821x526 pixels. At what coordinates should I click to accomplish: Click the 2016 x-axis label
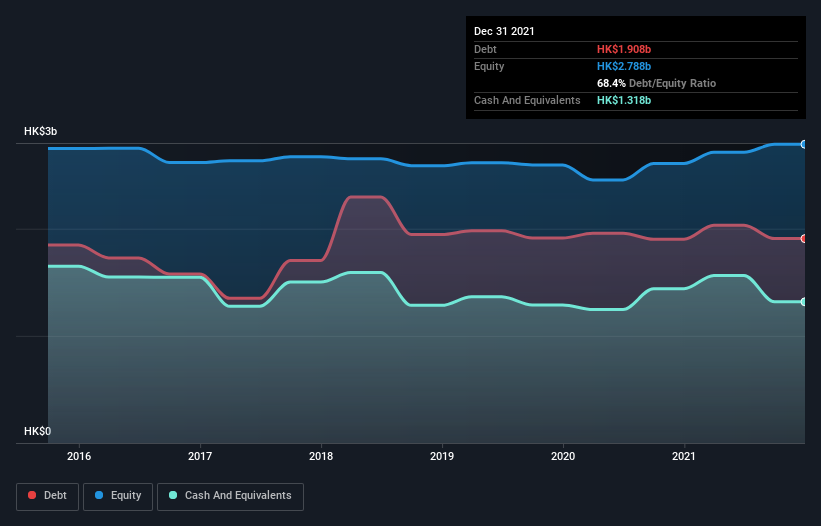pos(79,456)
